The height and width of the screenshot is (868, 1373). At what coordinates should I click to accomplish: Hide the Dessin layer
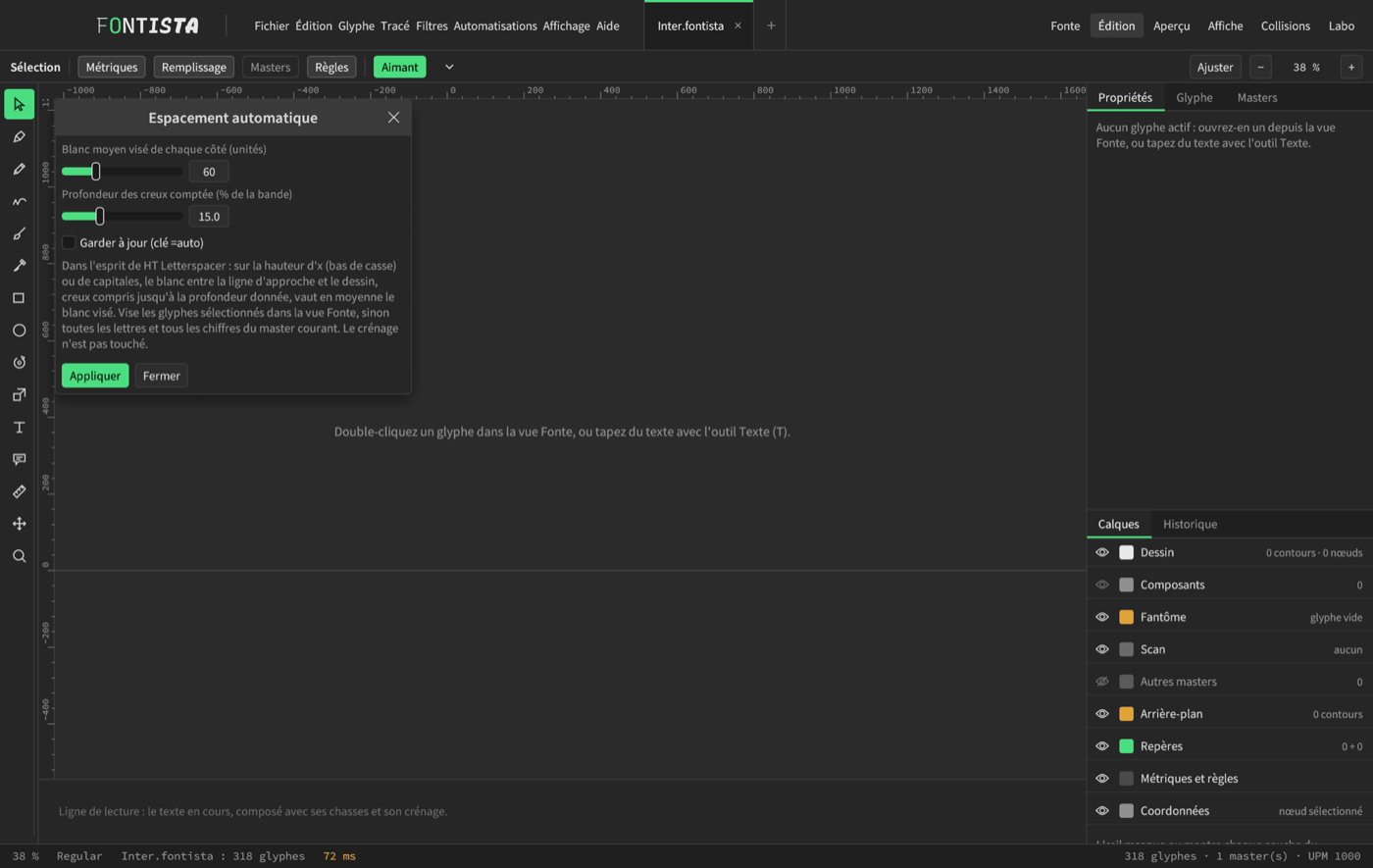click(1102, 552)
